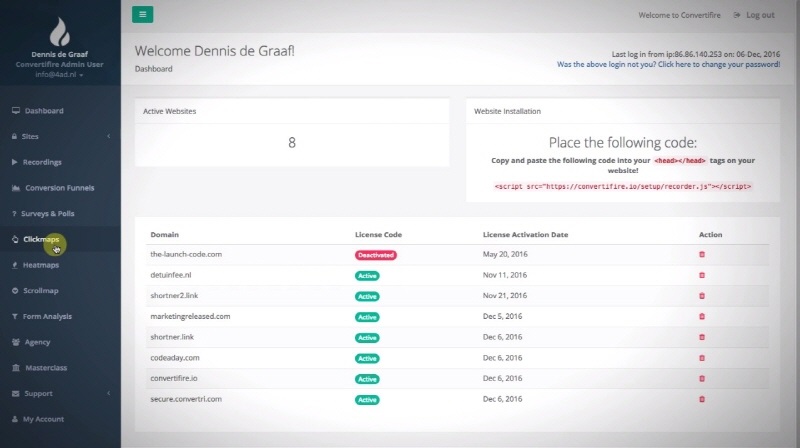Delete convertifire.io using trash icon
Screen dimensions: 800x448
click(702, 378)
